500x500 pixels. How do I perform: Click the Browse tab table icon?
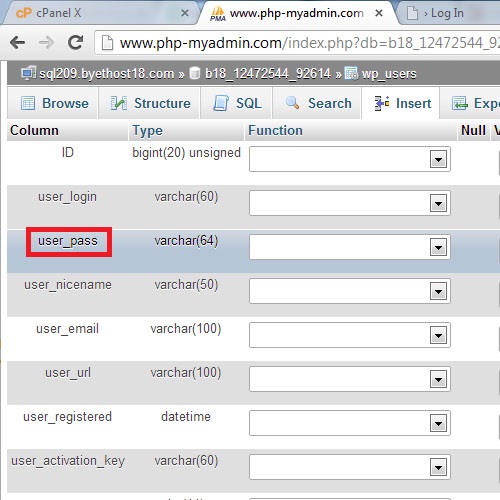28,103
